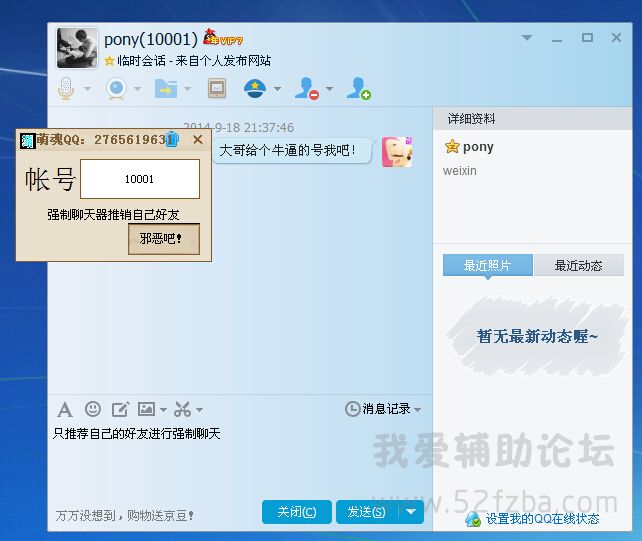Click the message text input area
The width and height of the screenshot is (642, 541).
240,459
